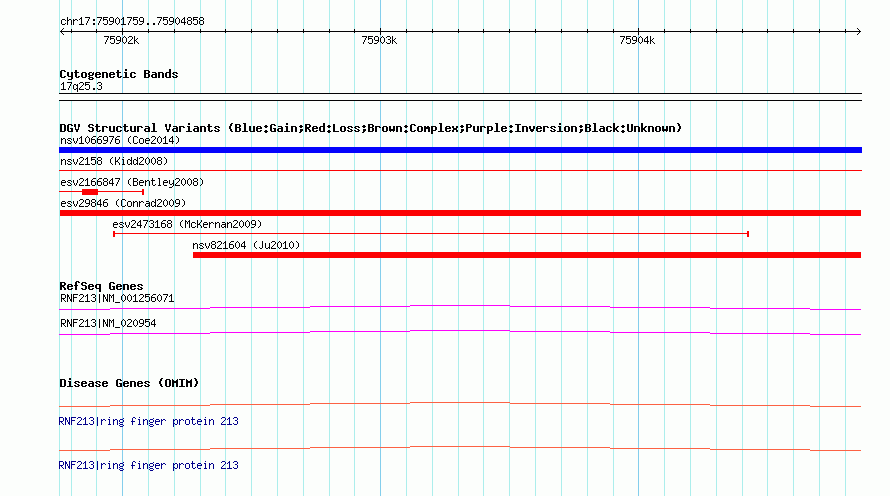Select the short red esv2166847 block
This screenshot has width=890, height=496.
(90, 192)
